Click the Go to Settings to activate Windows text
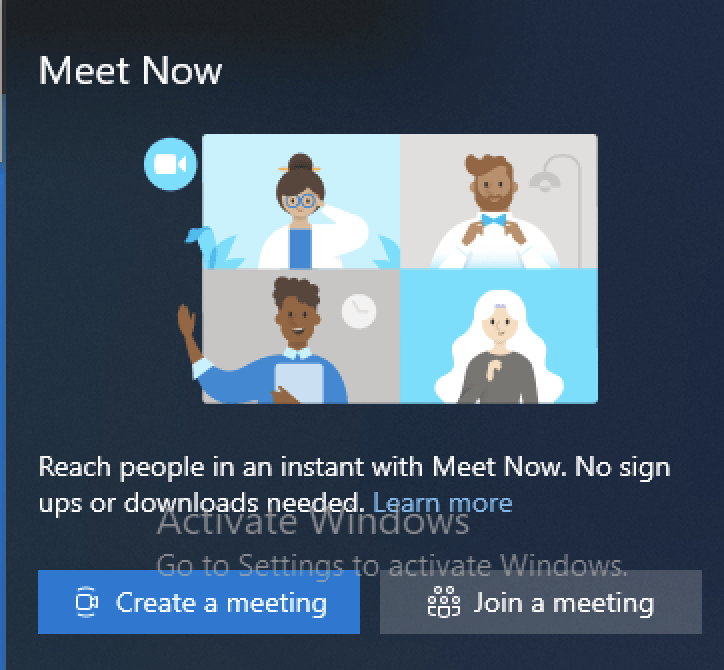The width and height of the screenshot is (724, 670). (x=392, y=566)
